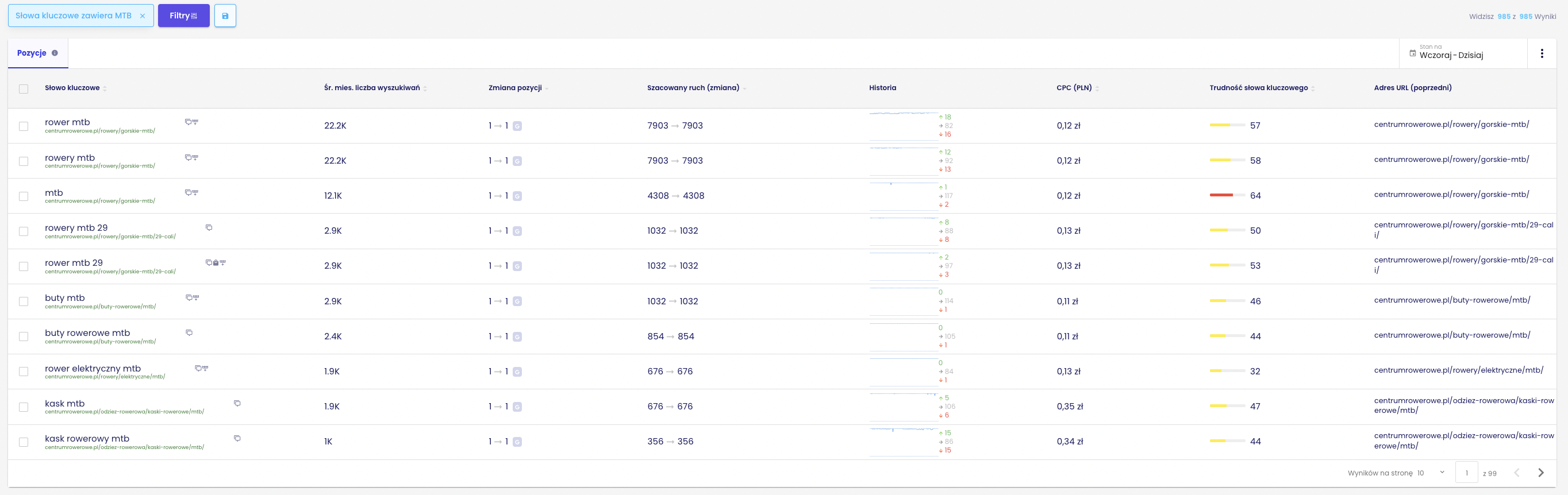Open history chart for 'rower mtb'
Viewport: 1568px width, 495px height.
pos(904,126)
